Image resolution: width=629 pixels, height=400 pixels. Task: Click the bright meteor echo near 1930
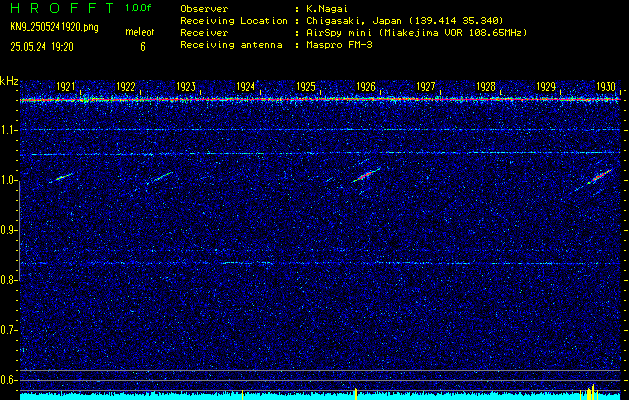[x=599, y=177]
